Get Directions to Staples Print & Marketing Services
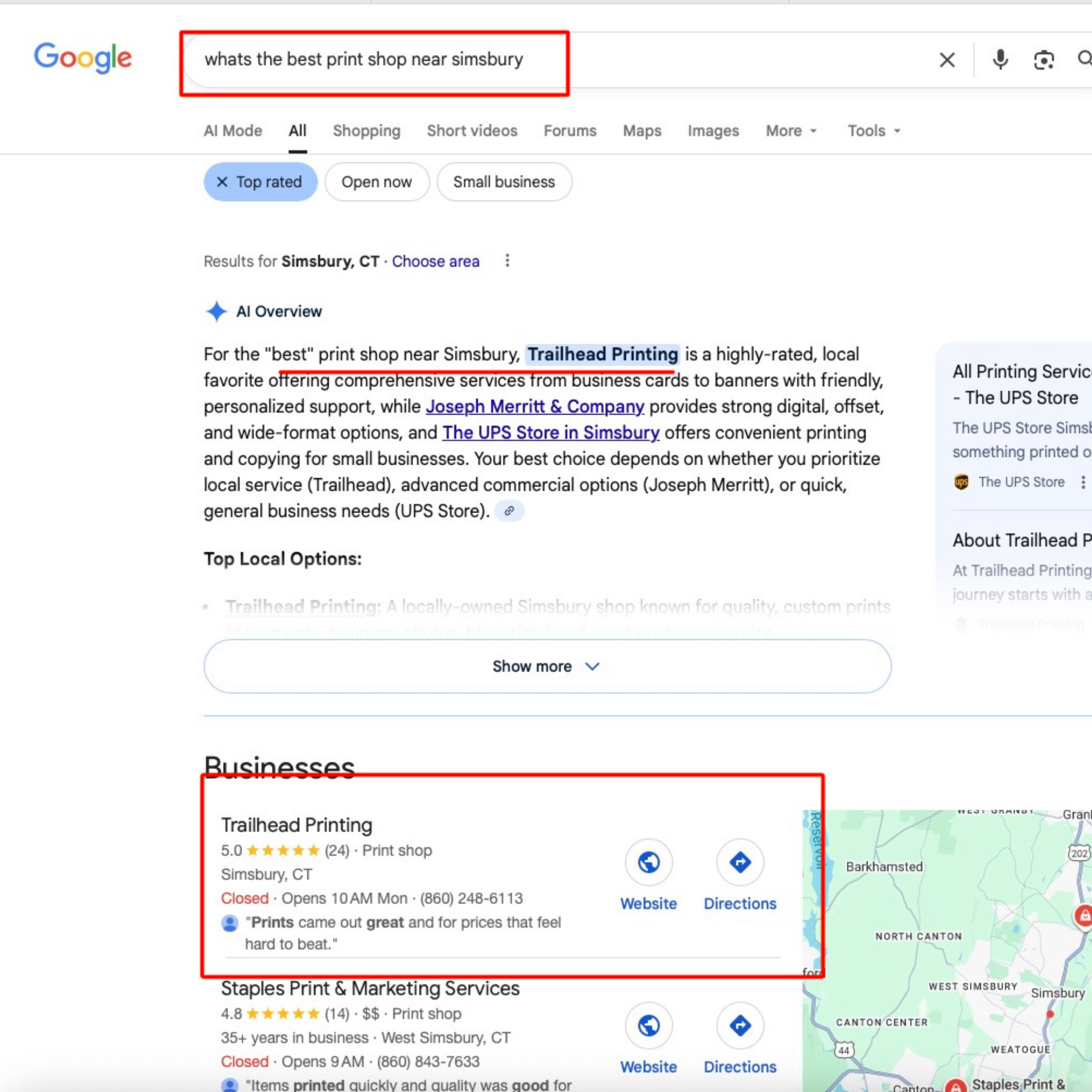The width and height of the screenshot is (1092, 1092). point(739,1026)
